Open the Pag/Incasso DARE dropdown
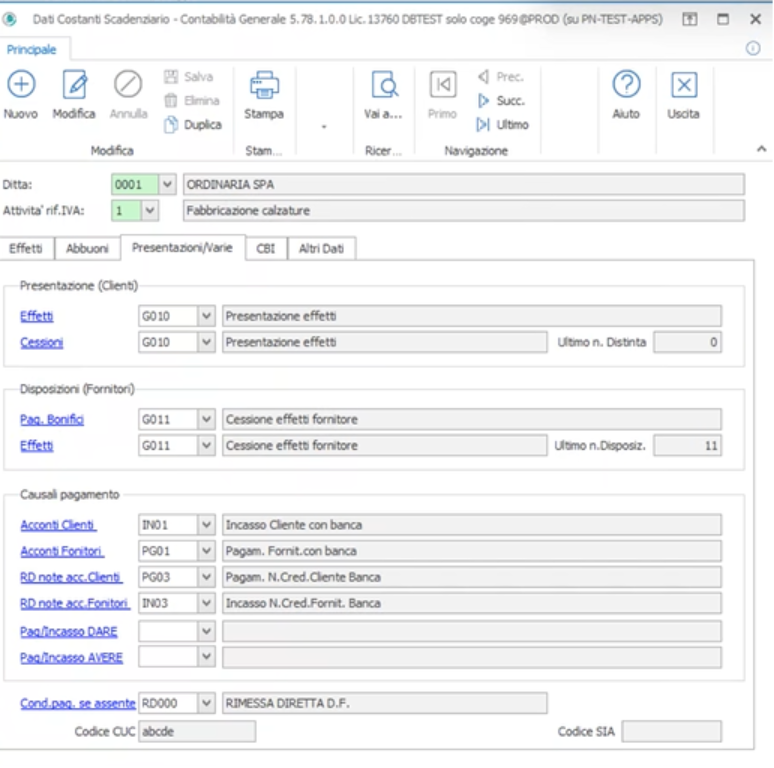774x768 pixels. (x=207, y=631)
